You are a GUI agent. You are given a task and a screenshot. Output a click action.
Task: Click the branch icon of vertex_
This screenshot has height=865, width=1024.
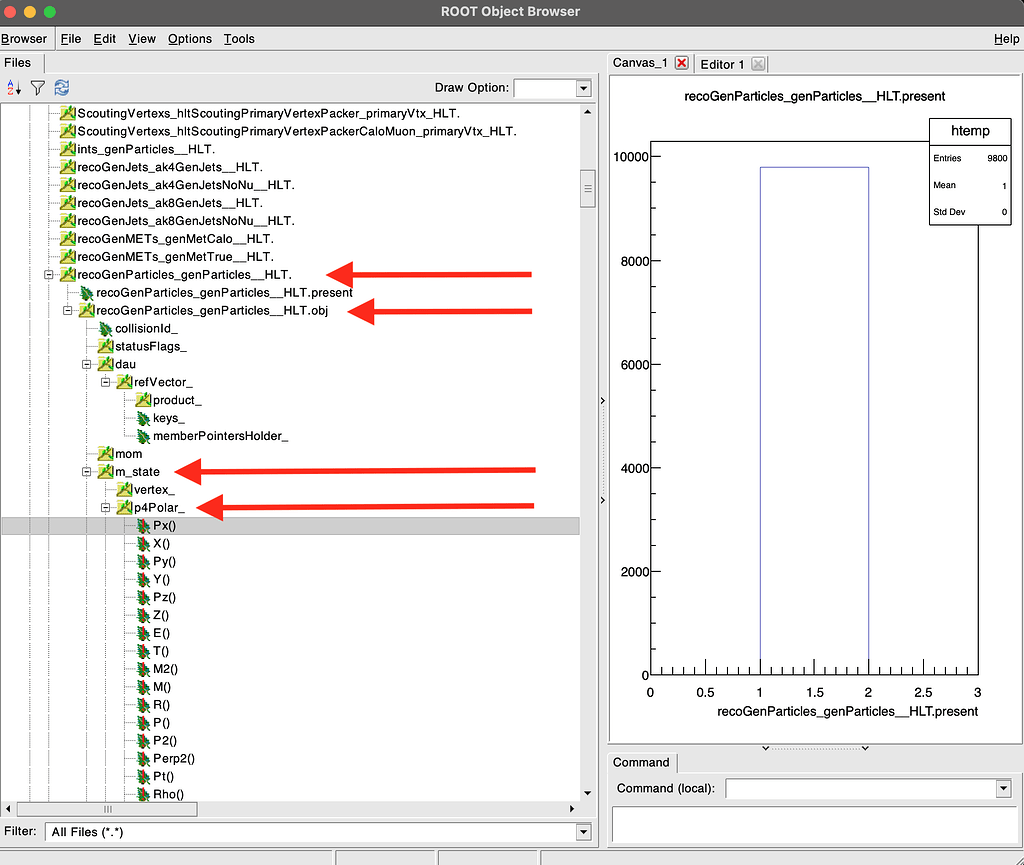124,490
